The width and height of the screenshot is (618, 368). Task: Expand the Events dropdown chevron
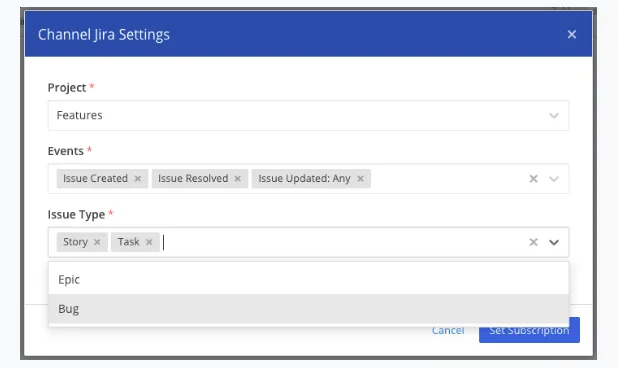point(554,179)
